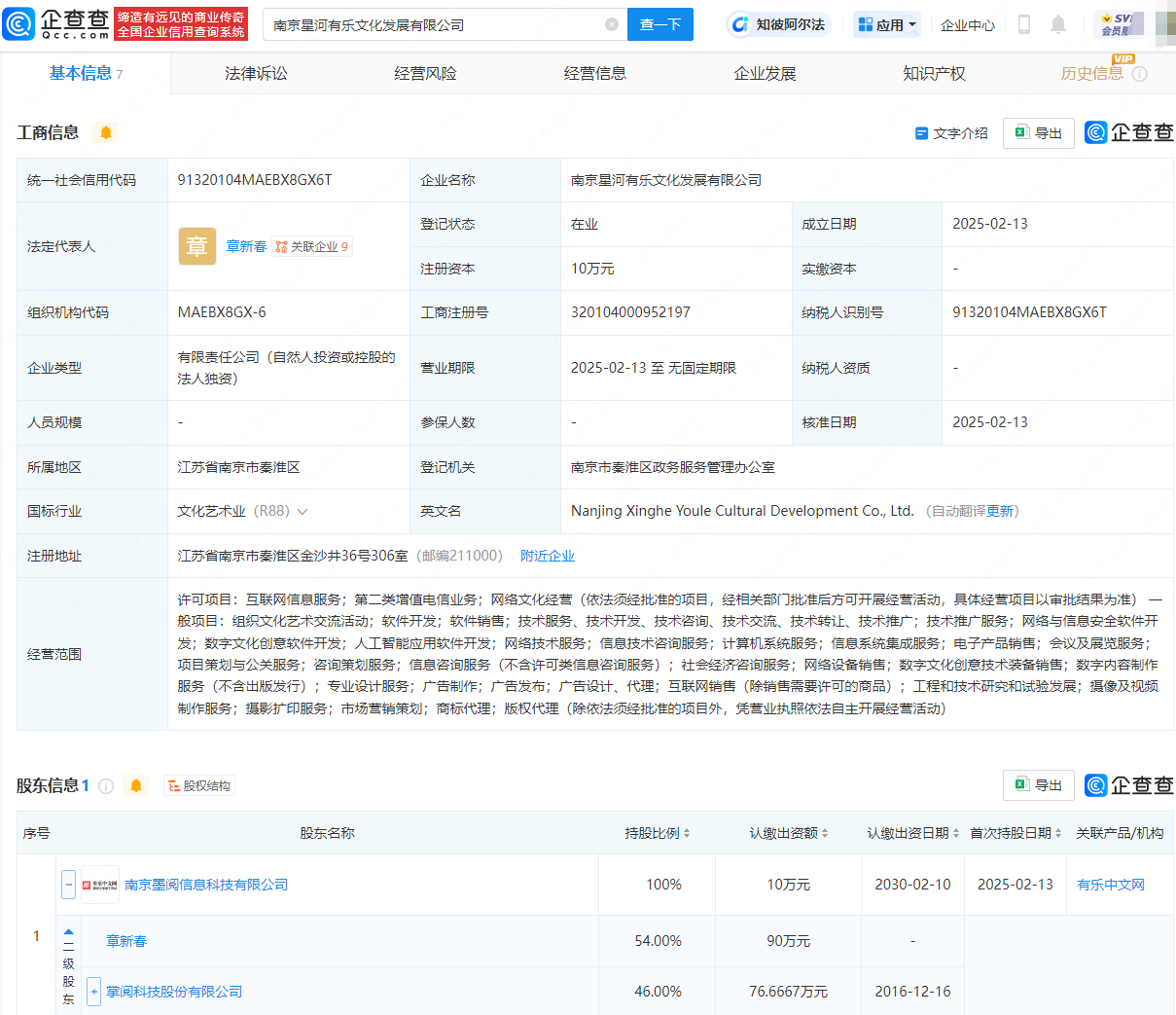This screenshot has width=1176, height=1015.
Task: Click the 章 legal representative avatar
Action: pos(197,246)
